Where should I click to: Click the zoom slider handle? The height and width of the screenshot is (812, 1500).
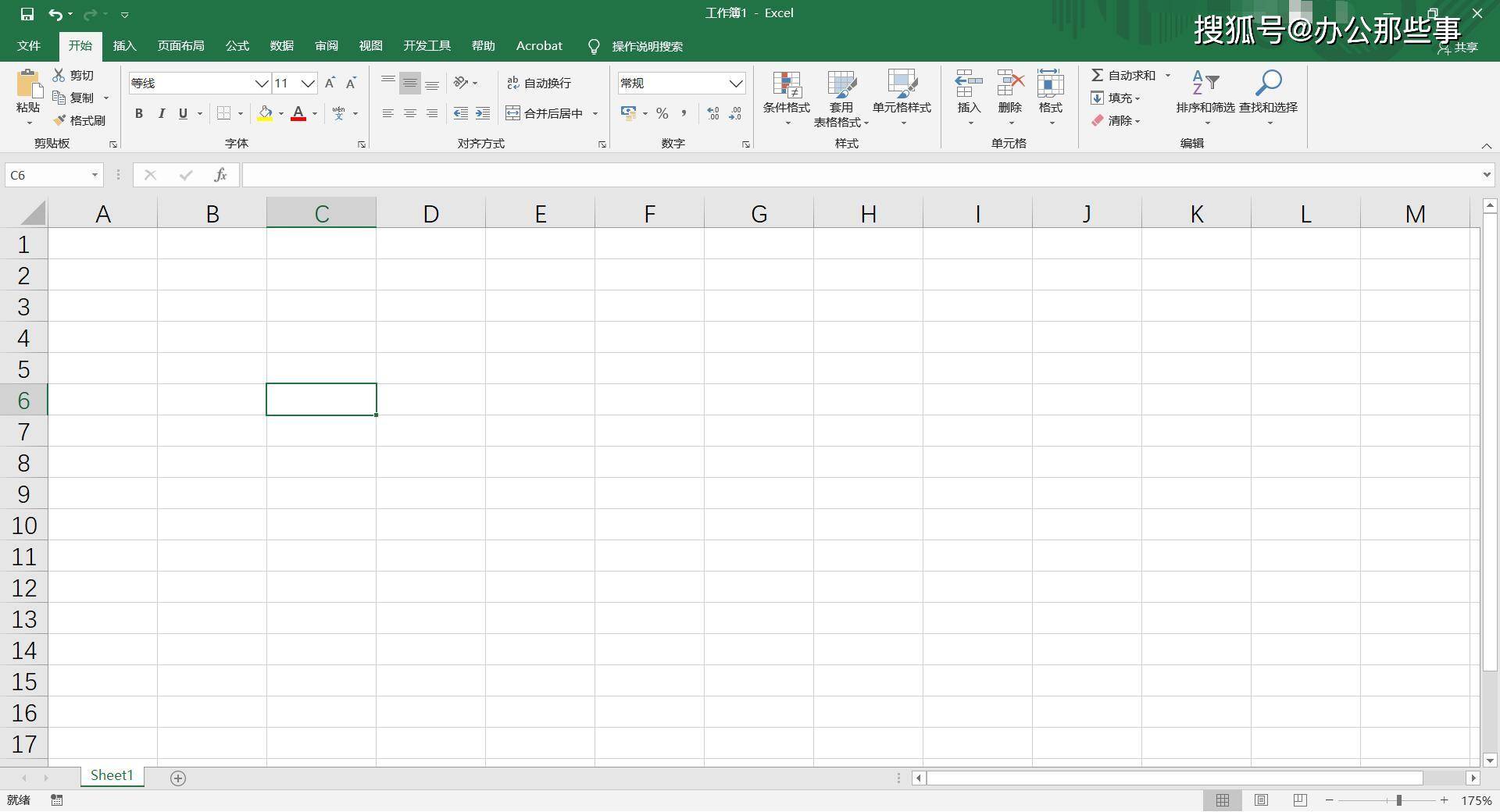[1398, 800]
